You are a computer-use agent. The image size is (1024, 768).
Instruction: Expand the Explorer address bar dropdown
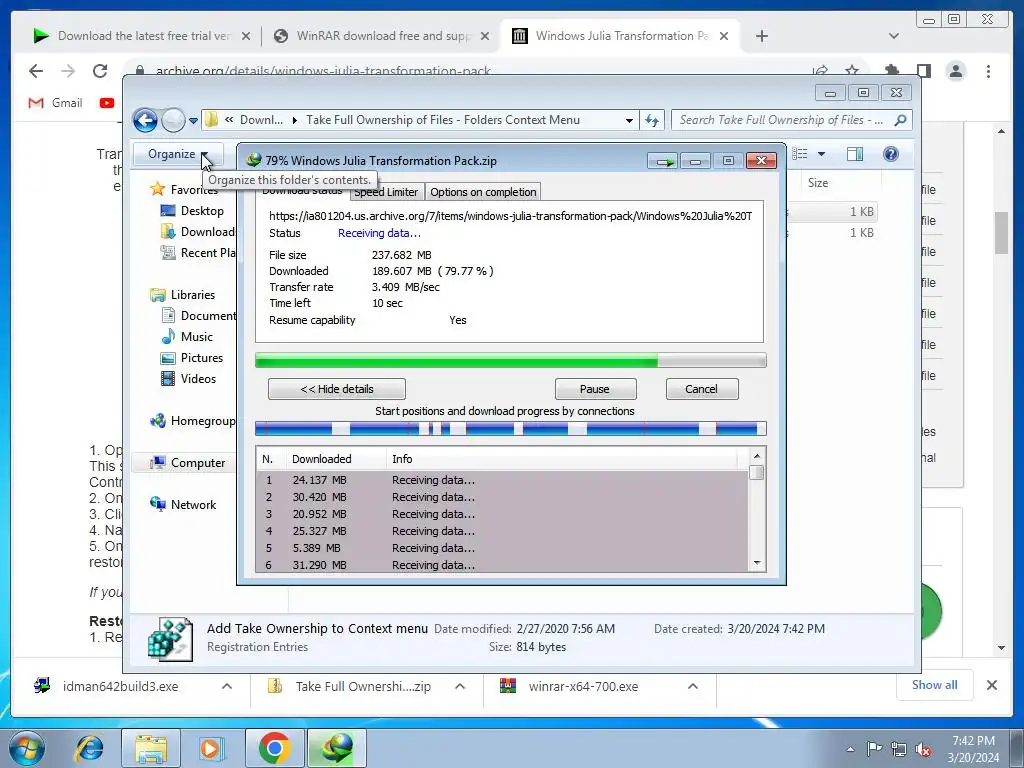[x=629, y=120]
